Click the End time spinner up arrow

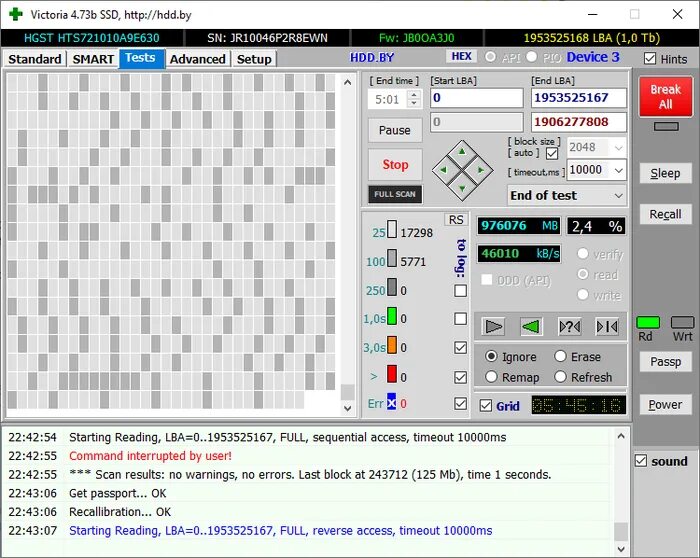click(414, 95)
